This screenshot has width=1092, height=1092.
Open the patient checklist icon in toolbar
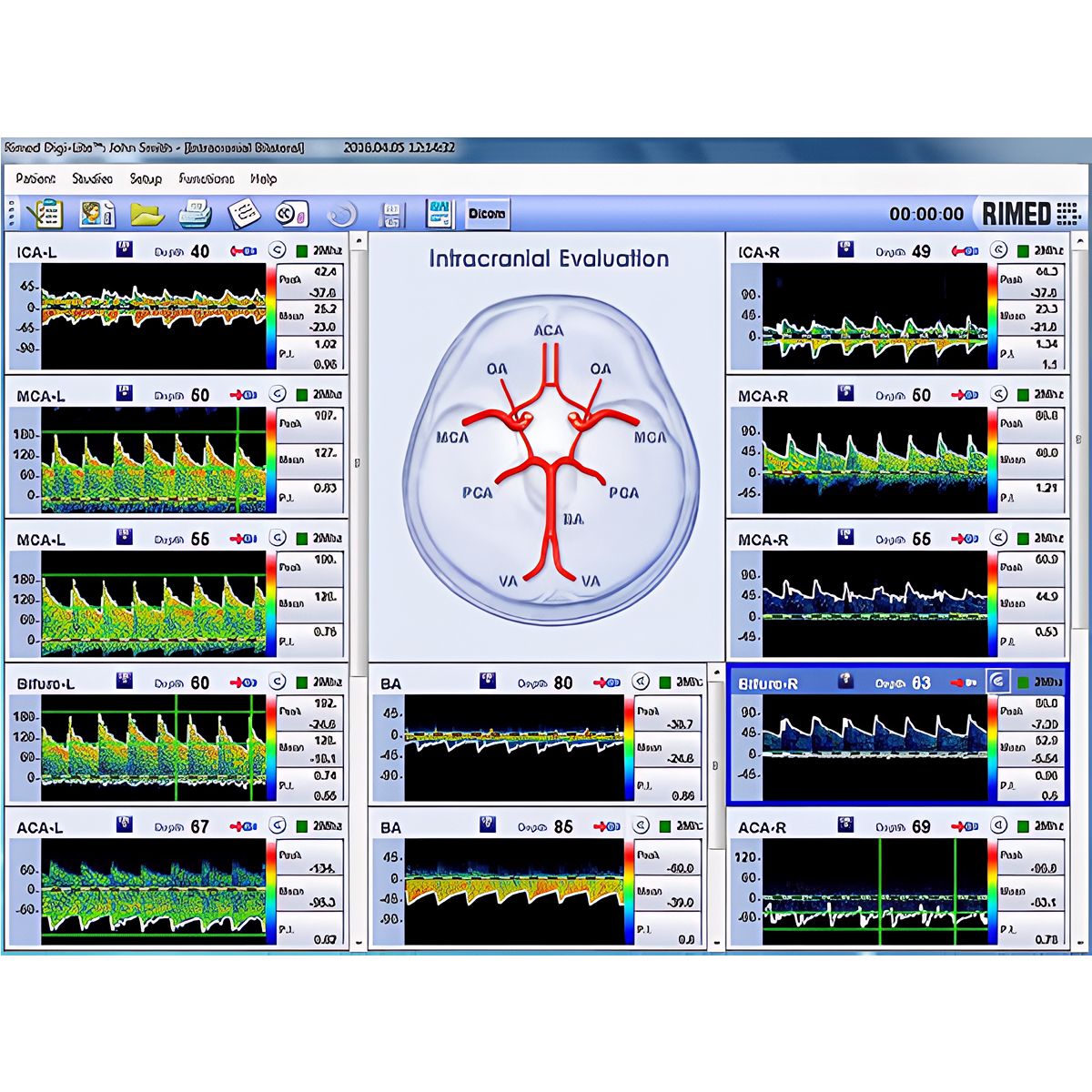click(44, 215)
